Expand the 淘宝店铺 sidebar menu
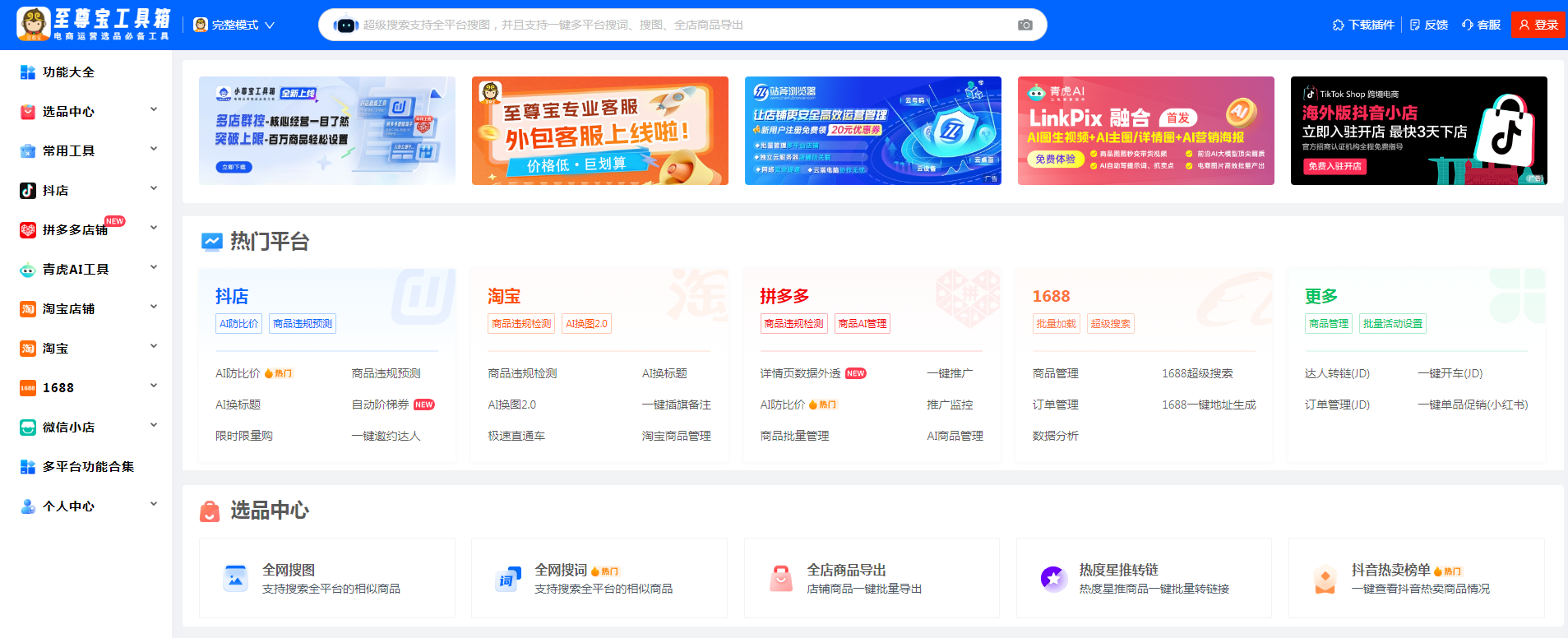The height and width of the screenshot is (638, 1568). [x=153, y=307]
